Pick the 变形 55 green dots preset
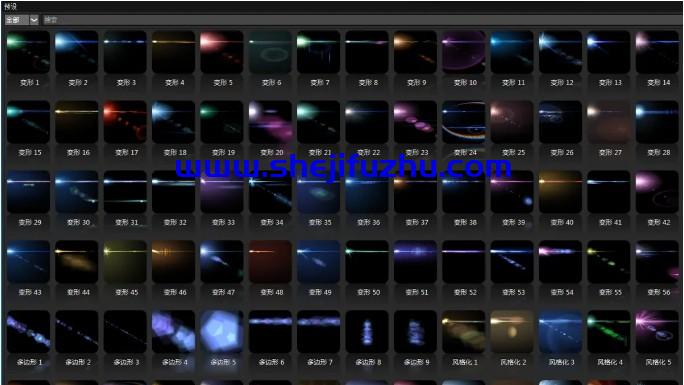The image size is (684, 385). (609, 262)
